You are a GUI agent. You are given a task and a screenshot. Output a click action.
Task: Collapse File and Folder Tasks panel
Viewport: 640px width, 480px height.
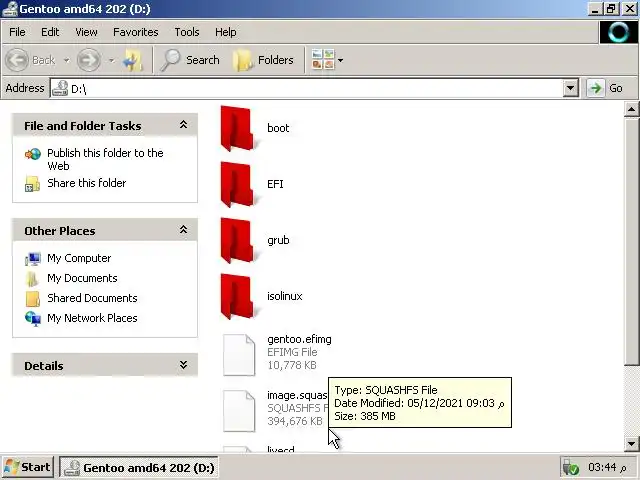tap(183, 125)
